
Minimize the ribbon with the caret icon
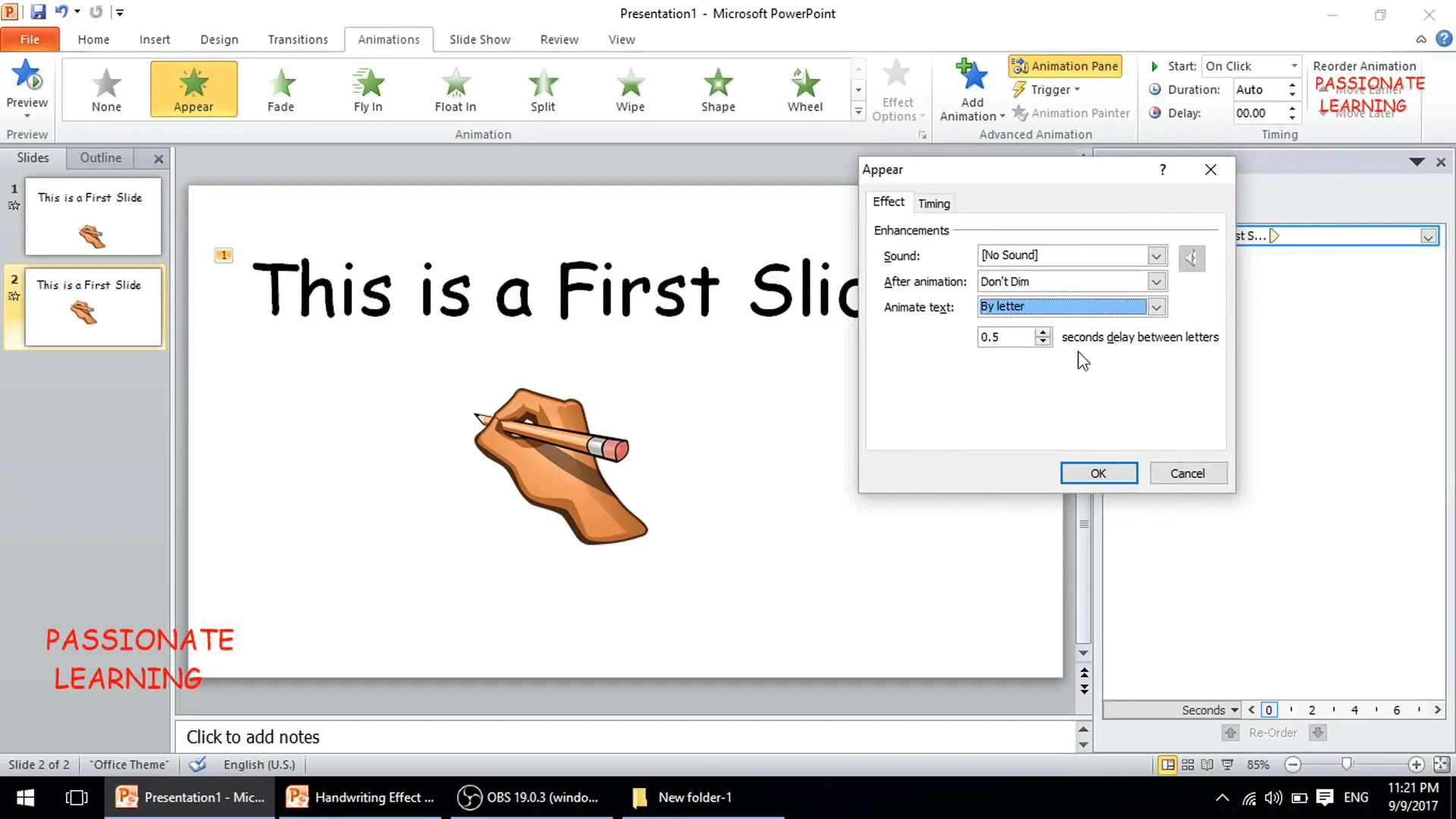coord(1421,39)
